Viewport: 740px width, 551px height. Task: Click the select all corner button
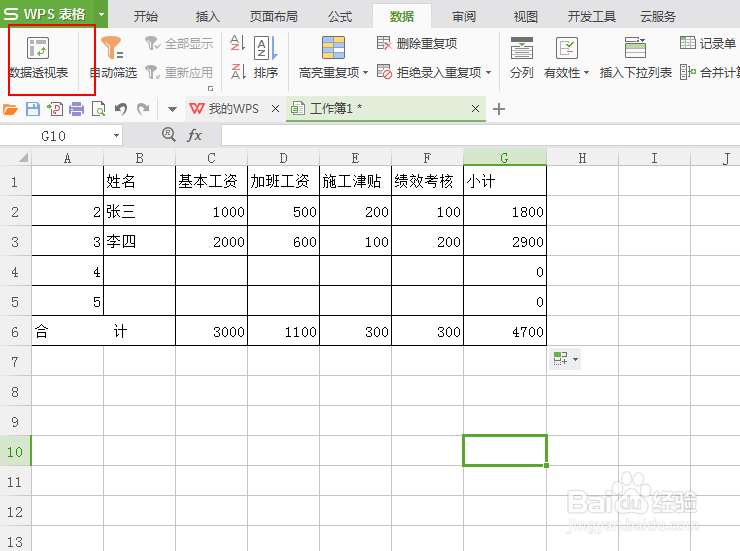[16, 158]
